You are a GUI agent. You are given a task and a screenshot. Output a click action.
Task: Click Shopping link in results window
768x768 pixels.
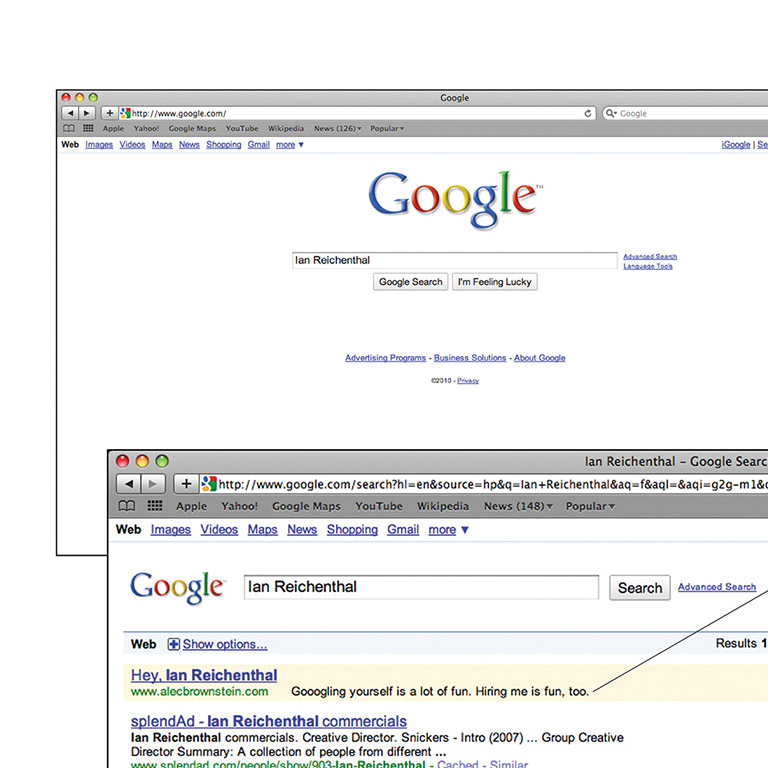[352, 529]
